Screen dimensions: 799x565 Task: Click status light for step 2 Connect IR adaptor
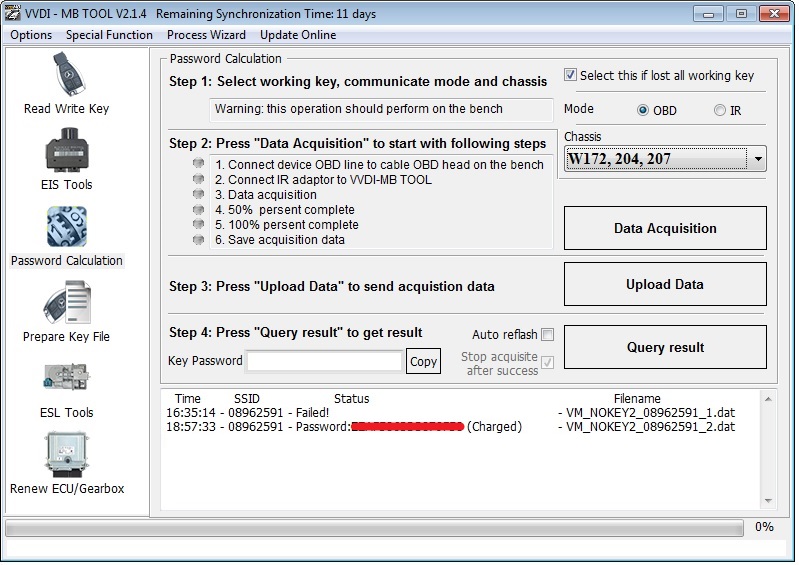(198, 179)
